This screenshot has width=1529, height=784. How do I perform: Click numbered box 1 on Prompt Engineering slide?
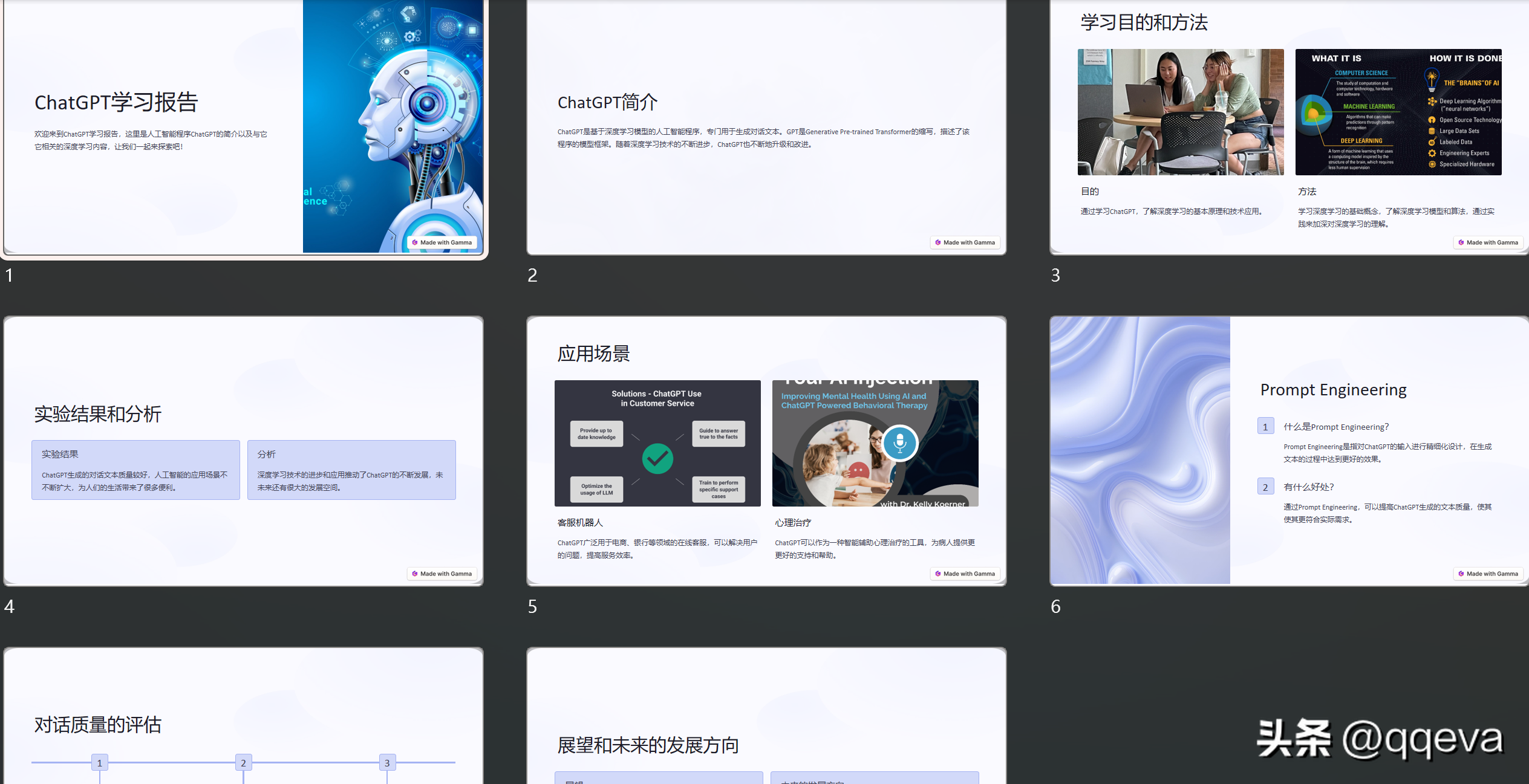click(x=1265, y=426)
